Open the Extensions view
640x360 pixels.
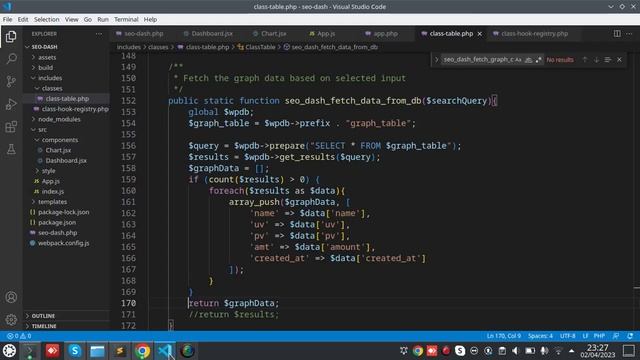pos(11,127)
